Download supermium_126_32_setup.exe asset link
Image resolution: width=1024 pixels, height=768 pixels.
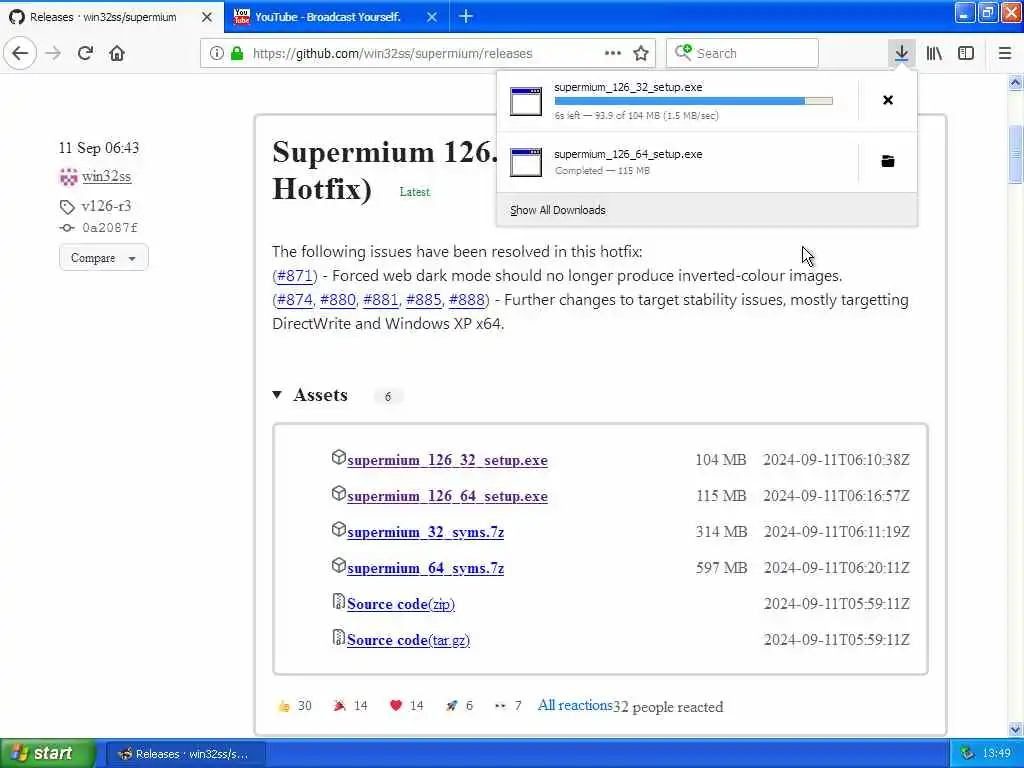447,460
